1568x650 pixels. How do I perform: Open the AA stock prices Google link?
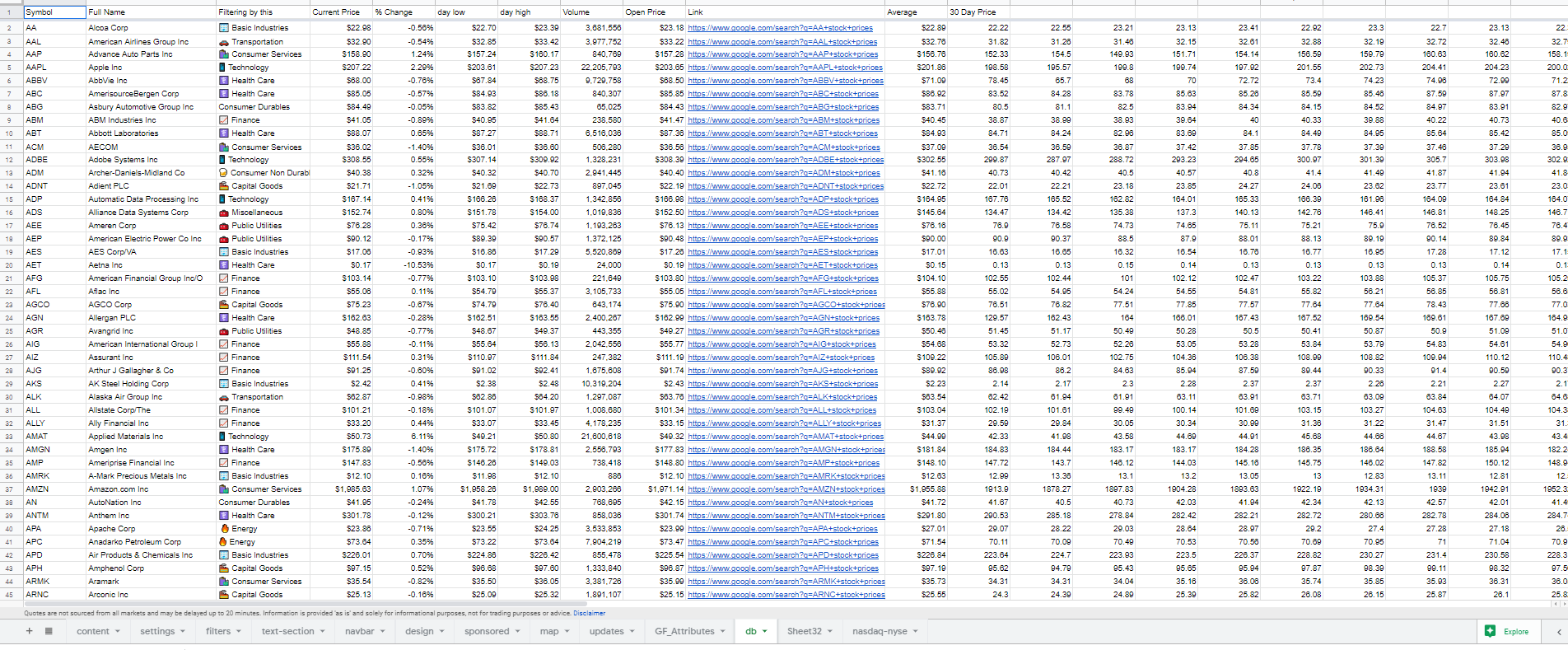(780, 28)
